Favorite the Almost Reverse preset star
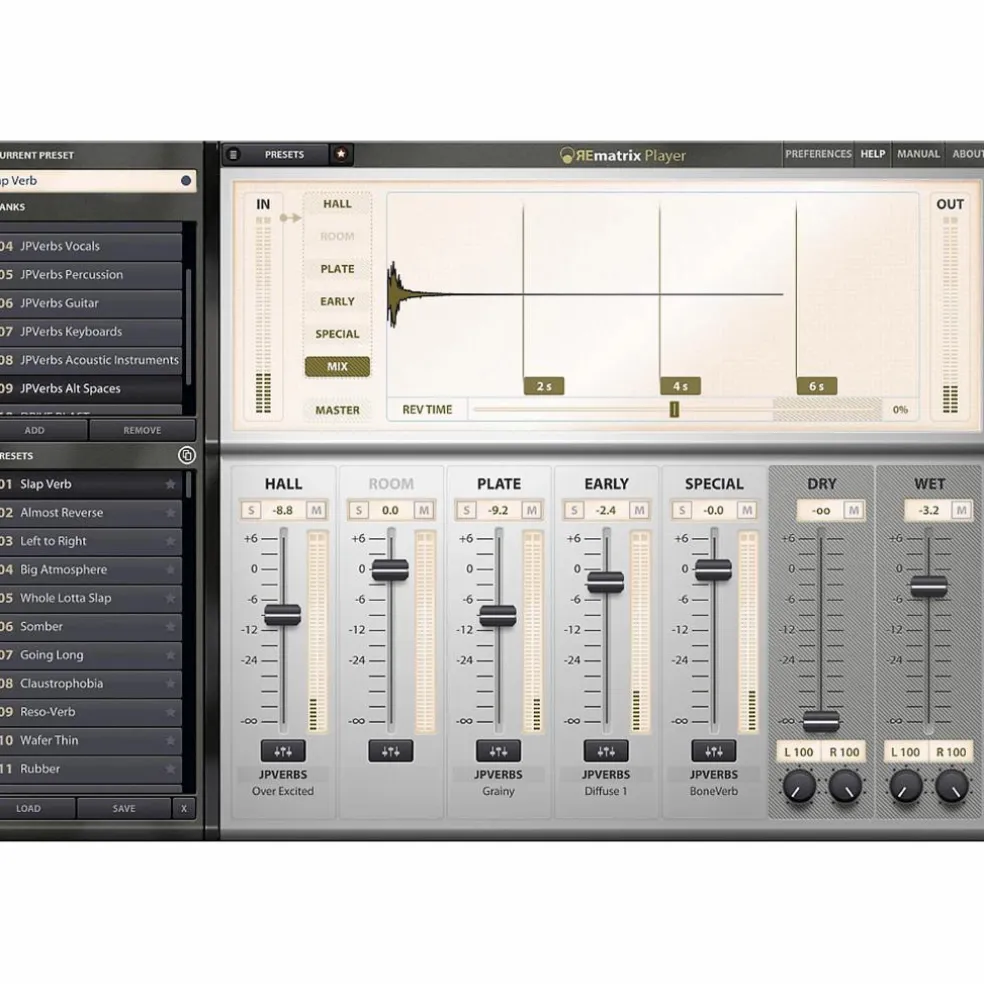Screen dimensions: 984x984 pyautogui.click(x=170, y=513)
